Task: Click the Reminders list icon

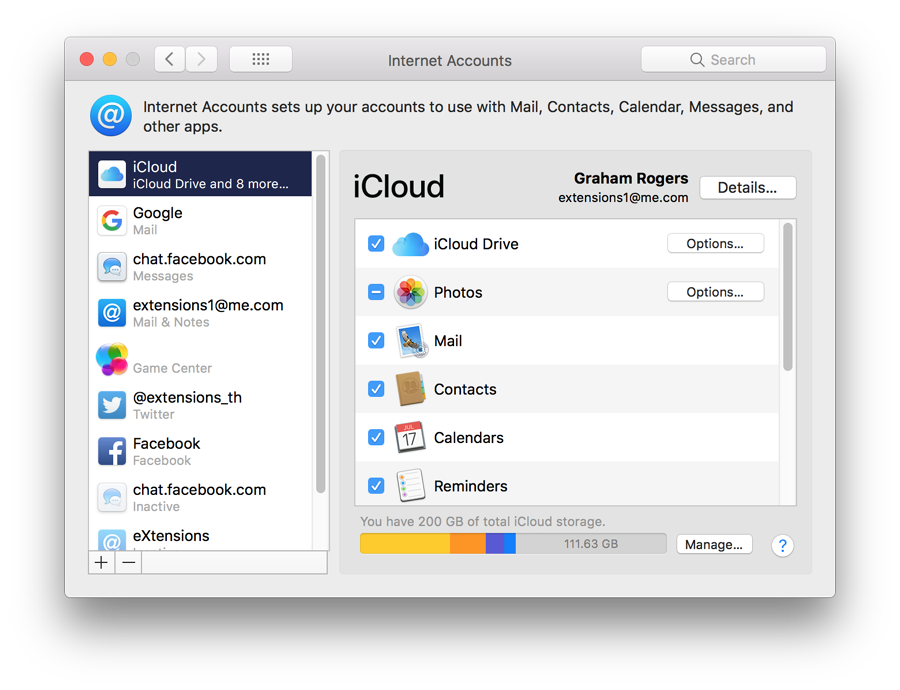Action: point(411,486)
